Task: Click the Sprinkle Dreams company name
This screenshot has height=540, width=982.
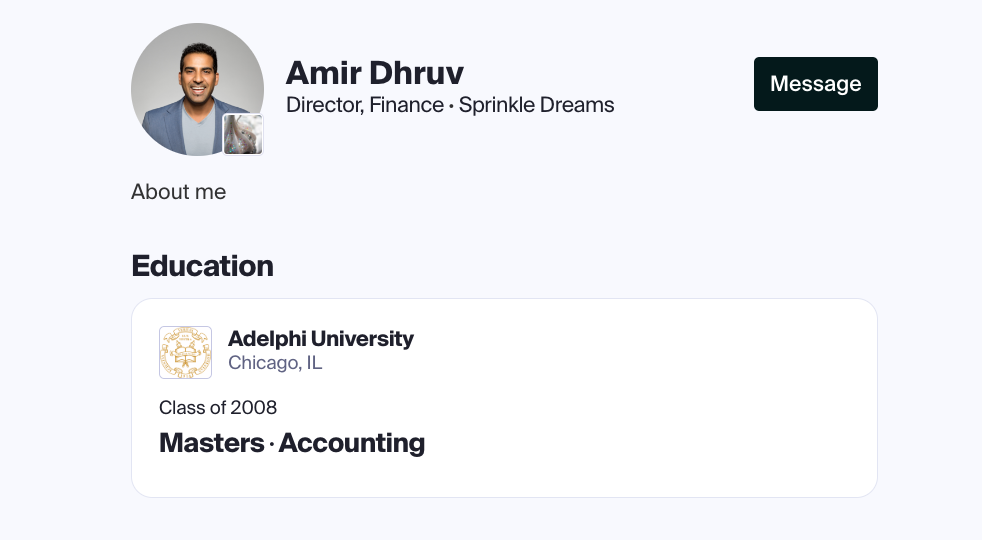Action: [x=536, y=105]
